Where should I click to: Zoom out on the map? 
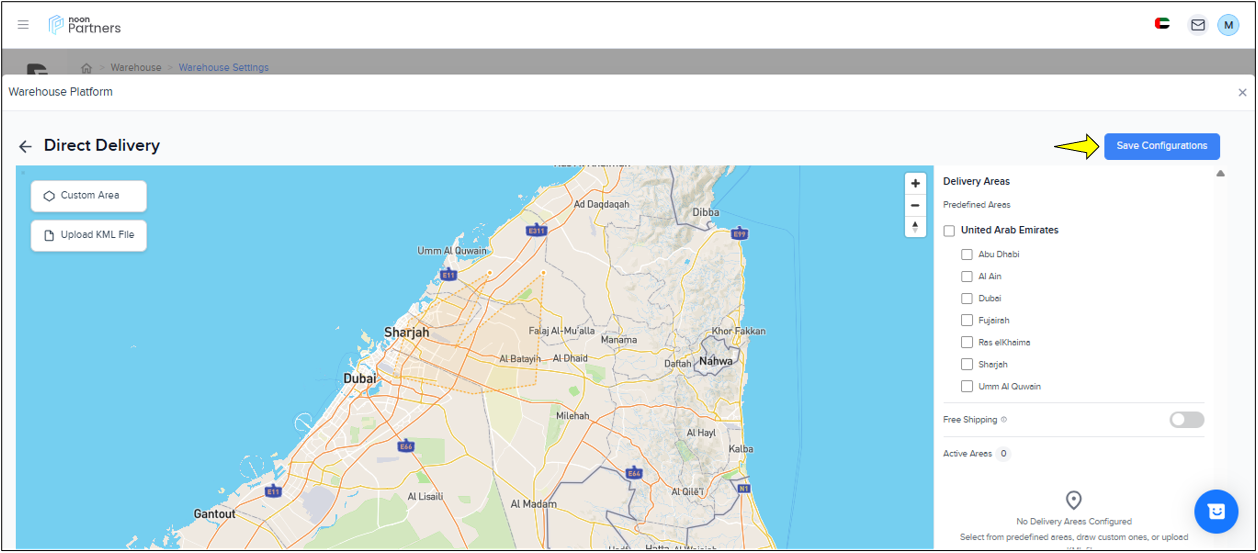[x=915, y=205]
